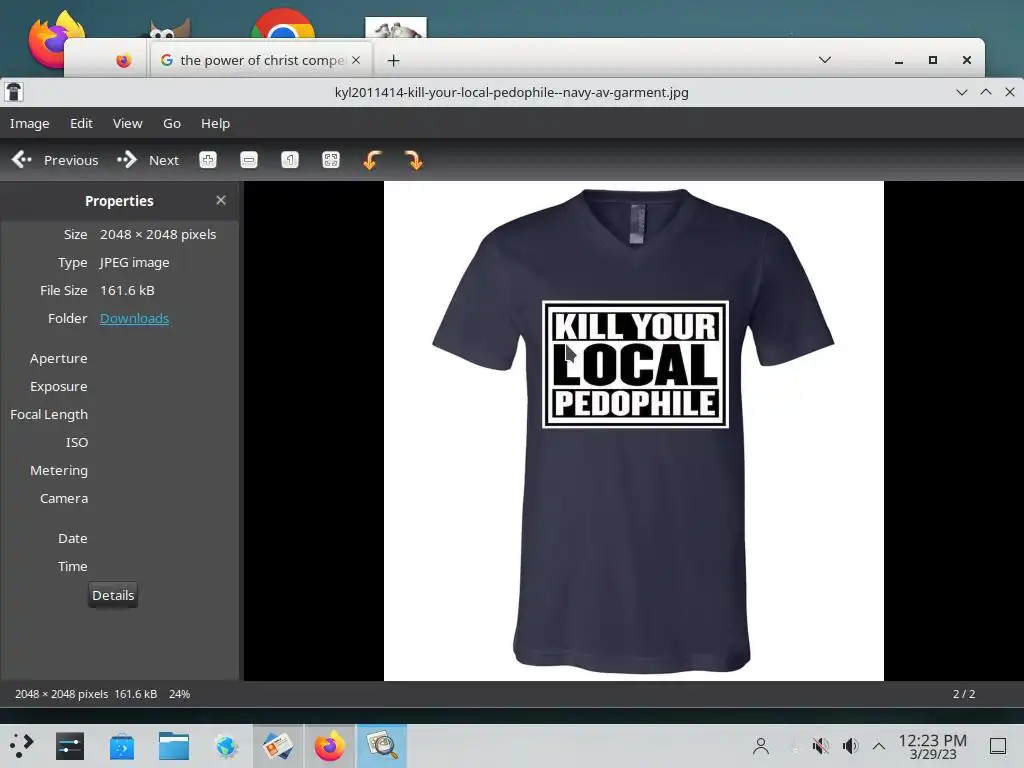The width and height of the screenshot is (1024, 768).
Task: Switch to the image viewer task in taskbar
Action: tap(278, 746)
